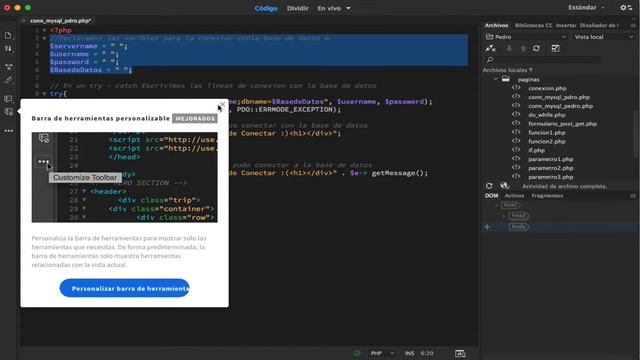Open the sync settings gear icon at top right
The height and width of the screenshot is (360, 640).
coord(626,8)
